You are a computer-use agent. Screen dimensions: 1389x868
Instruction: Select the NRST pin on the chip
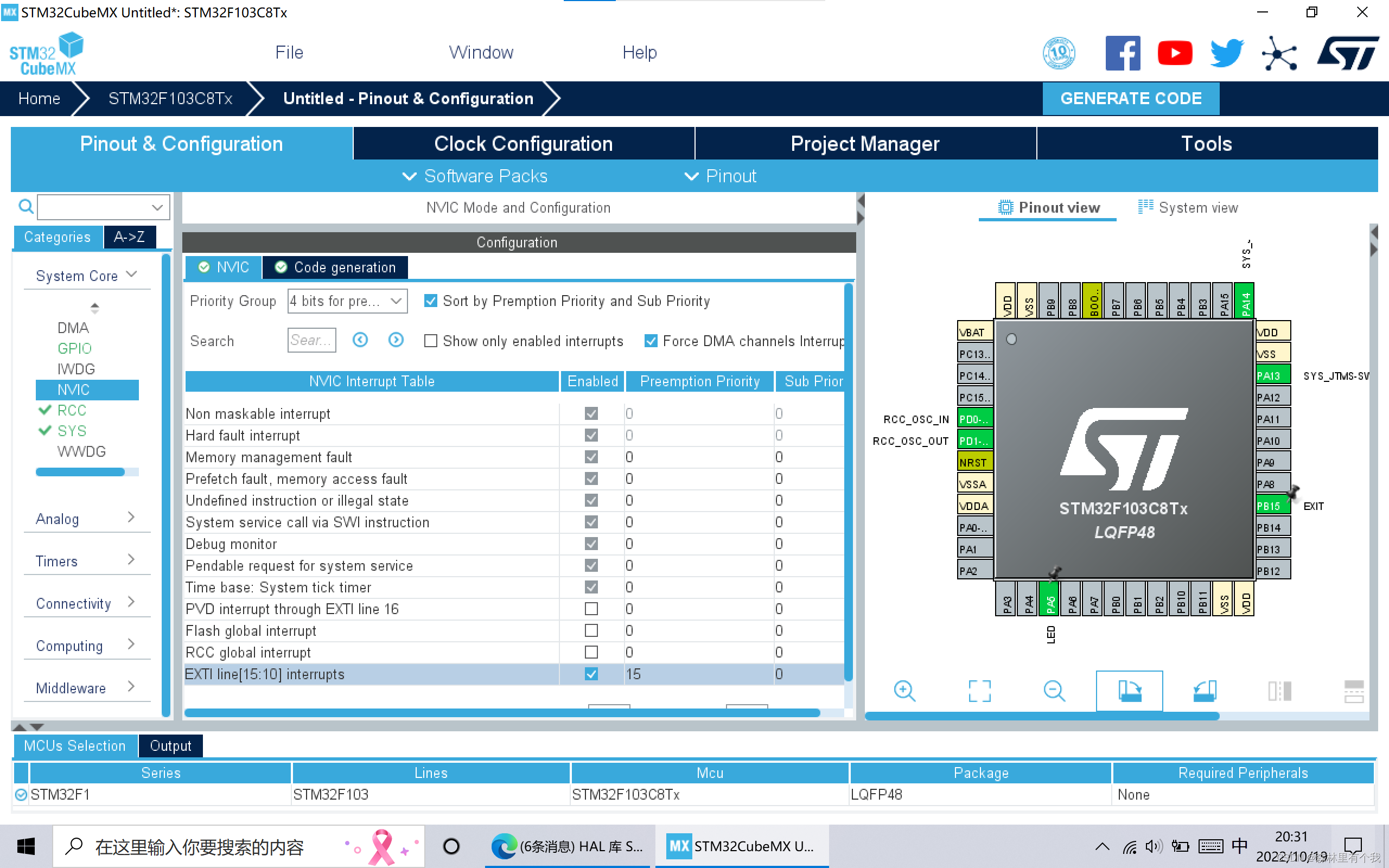(974, 462)
